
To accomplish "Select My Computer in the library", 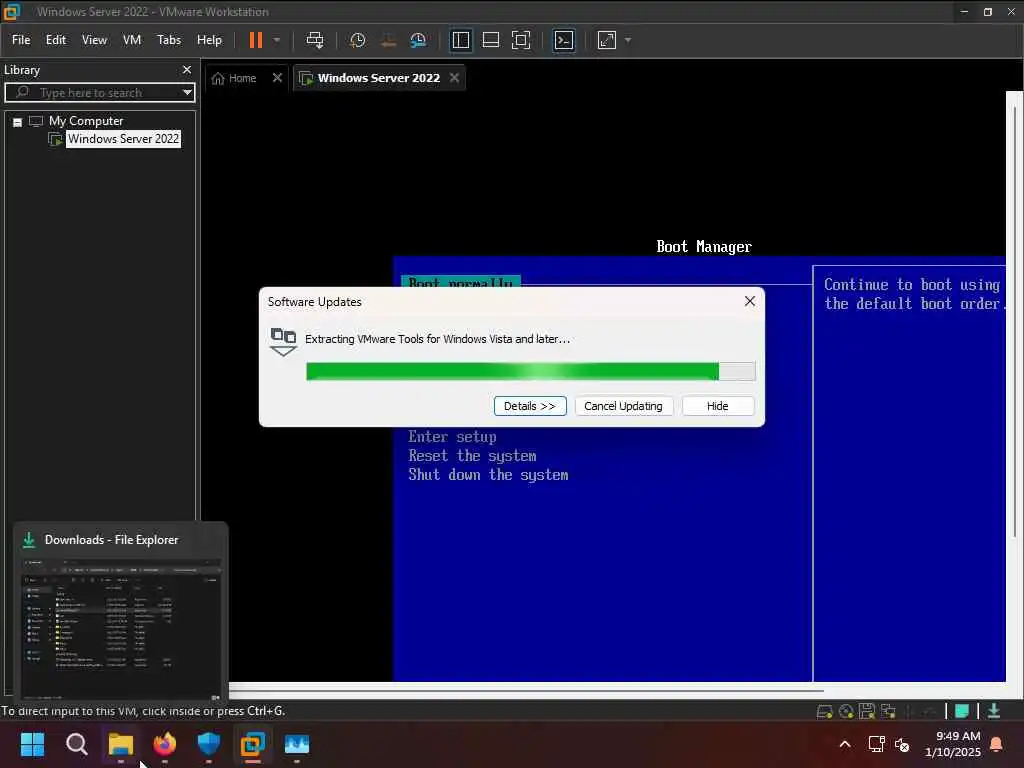I will 86,121.
